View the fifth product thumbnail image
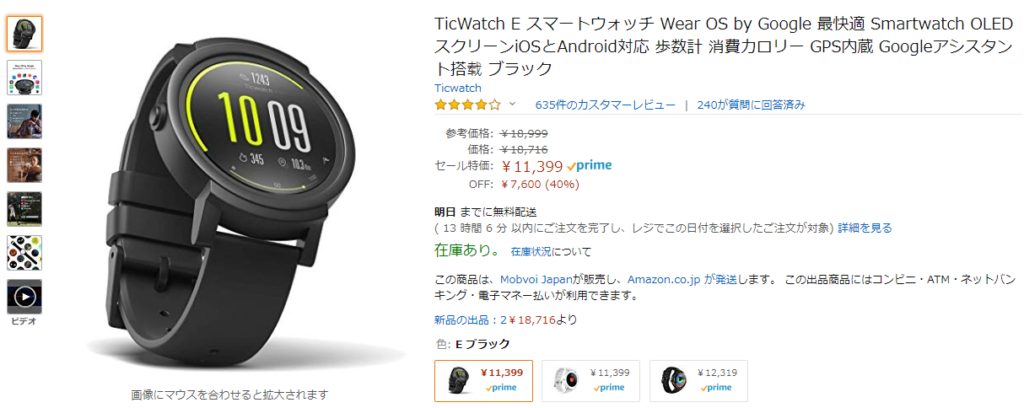 pos(25,209)
